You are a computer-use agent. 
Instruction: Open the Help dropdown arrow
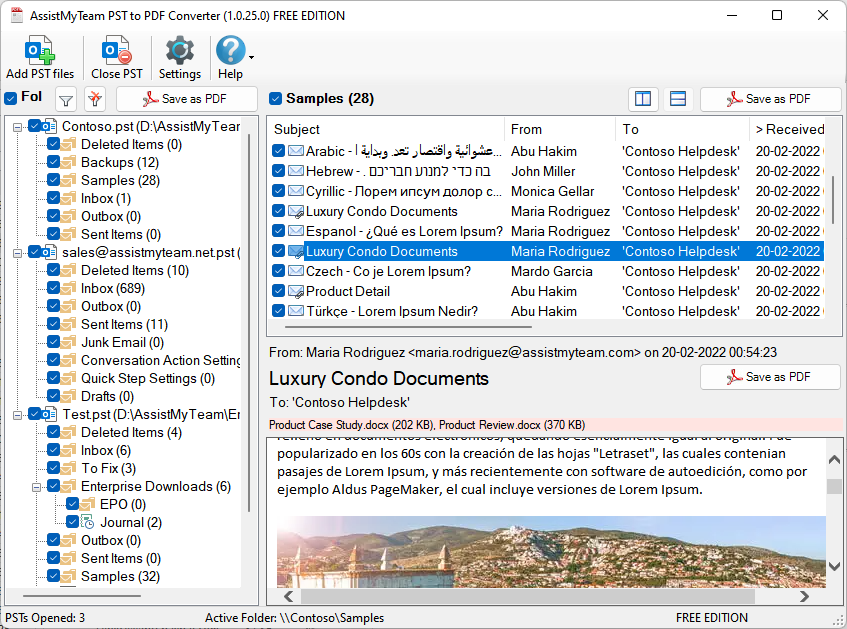[251, 58]
